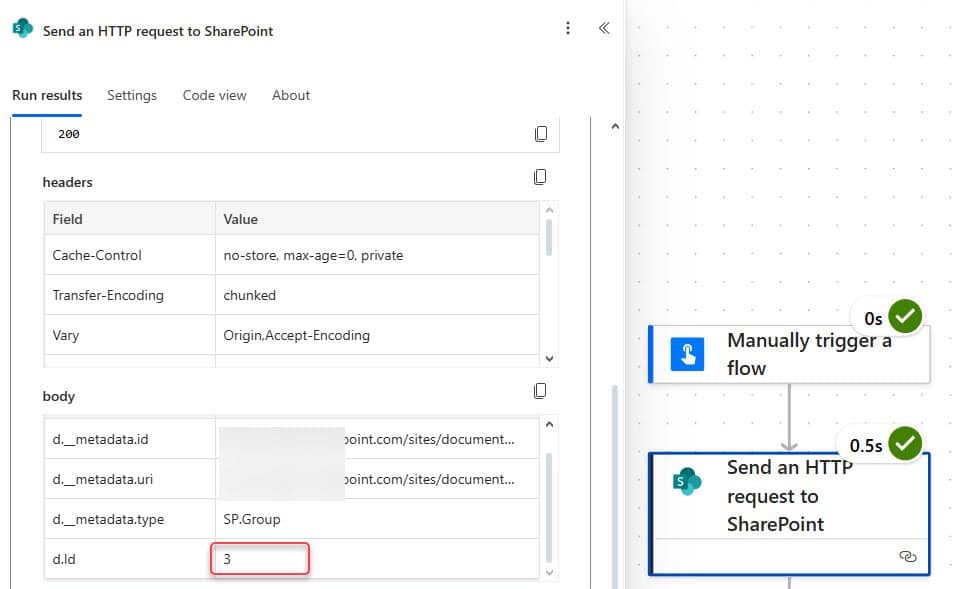Click the SP.Group value

[x=251, y=519]
